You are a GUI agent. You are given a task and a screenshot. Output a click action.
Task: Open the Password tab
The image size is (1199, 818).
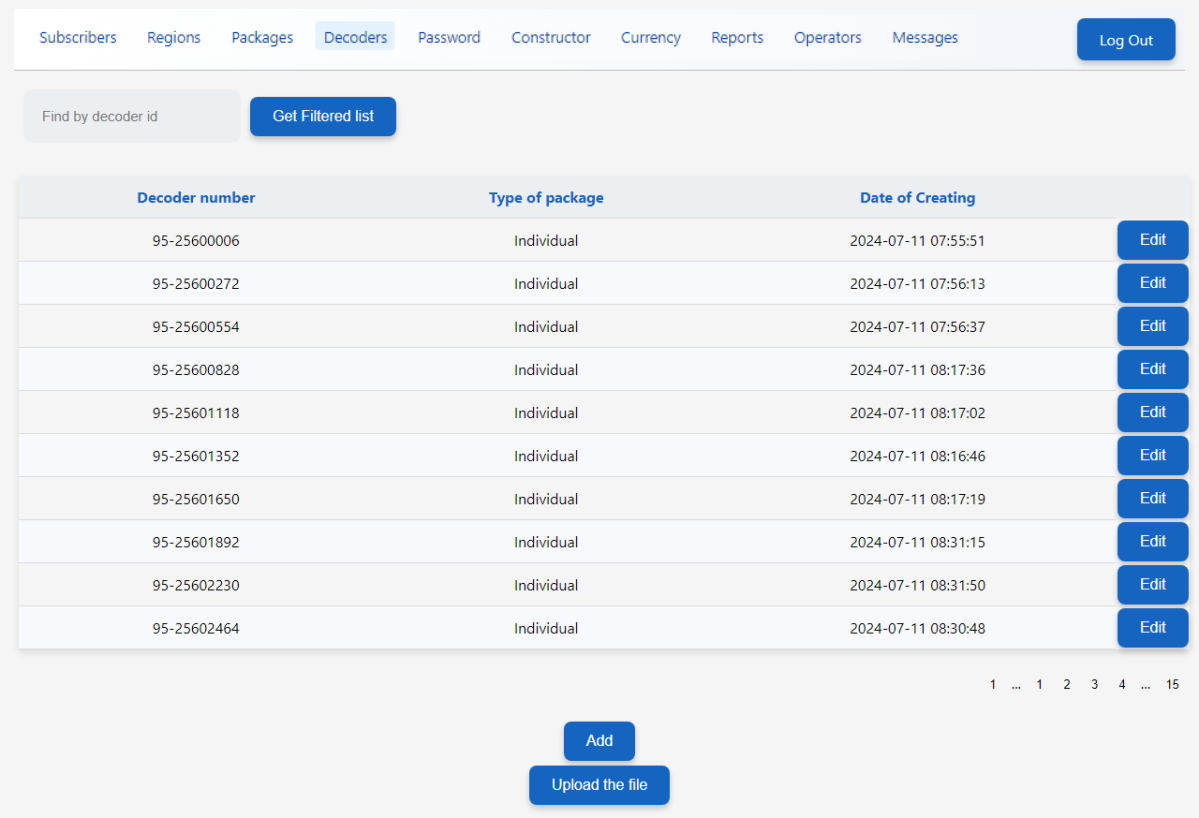click(x=449, y=38)
